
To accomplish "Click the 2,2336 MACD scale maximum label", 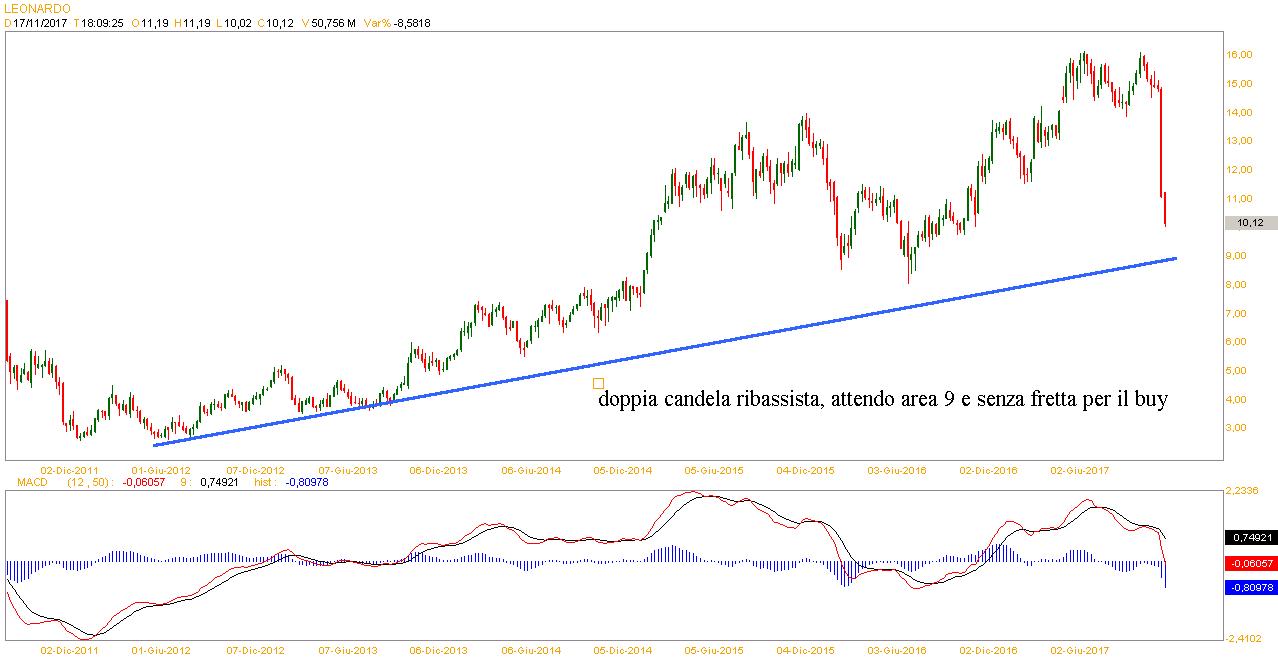I will [1246, 491].
